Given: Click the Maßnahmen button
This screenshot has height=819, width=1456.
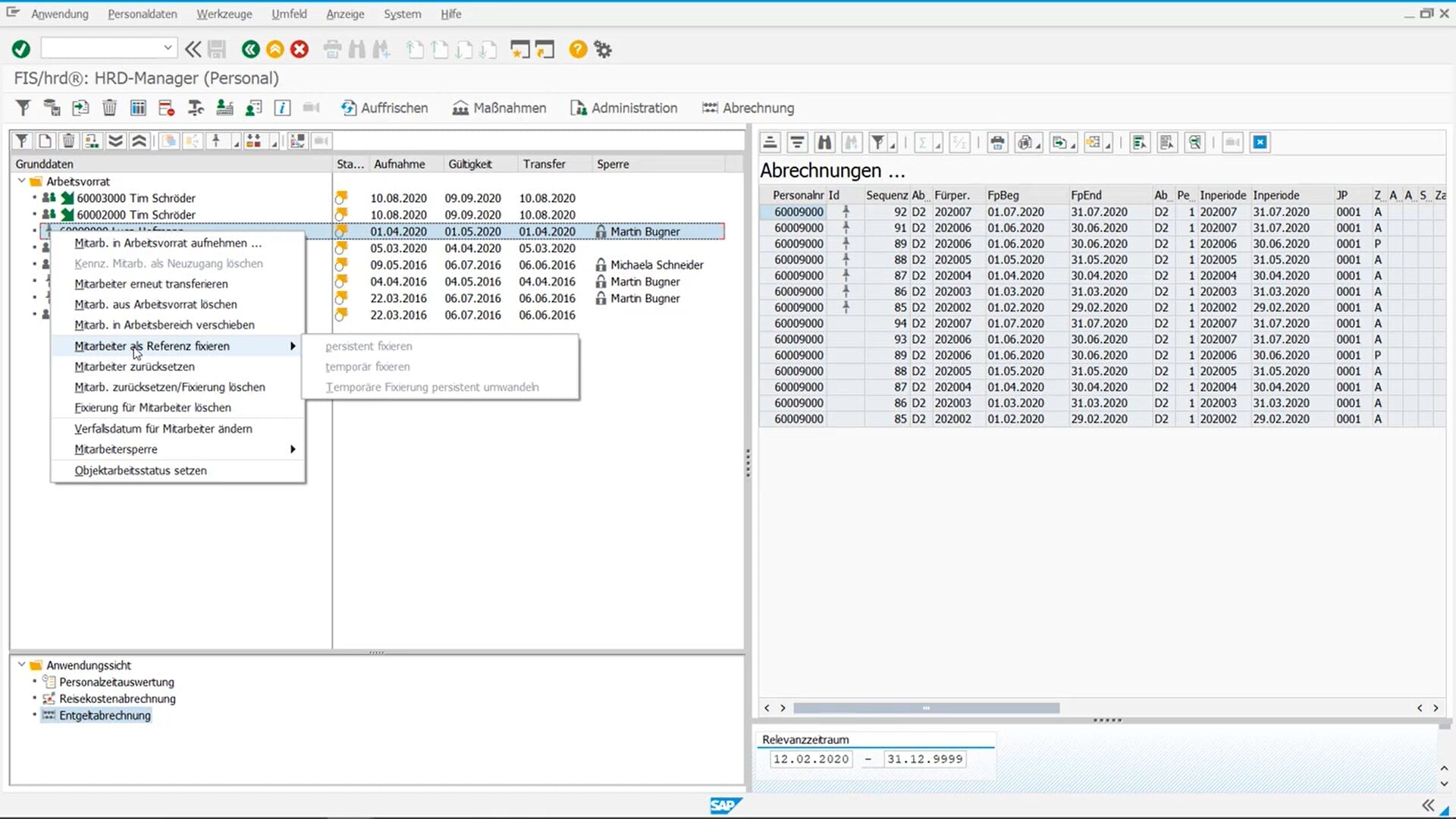Looking at the screenshot, I should tap(499, 108).
